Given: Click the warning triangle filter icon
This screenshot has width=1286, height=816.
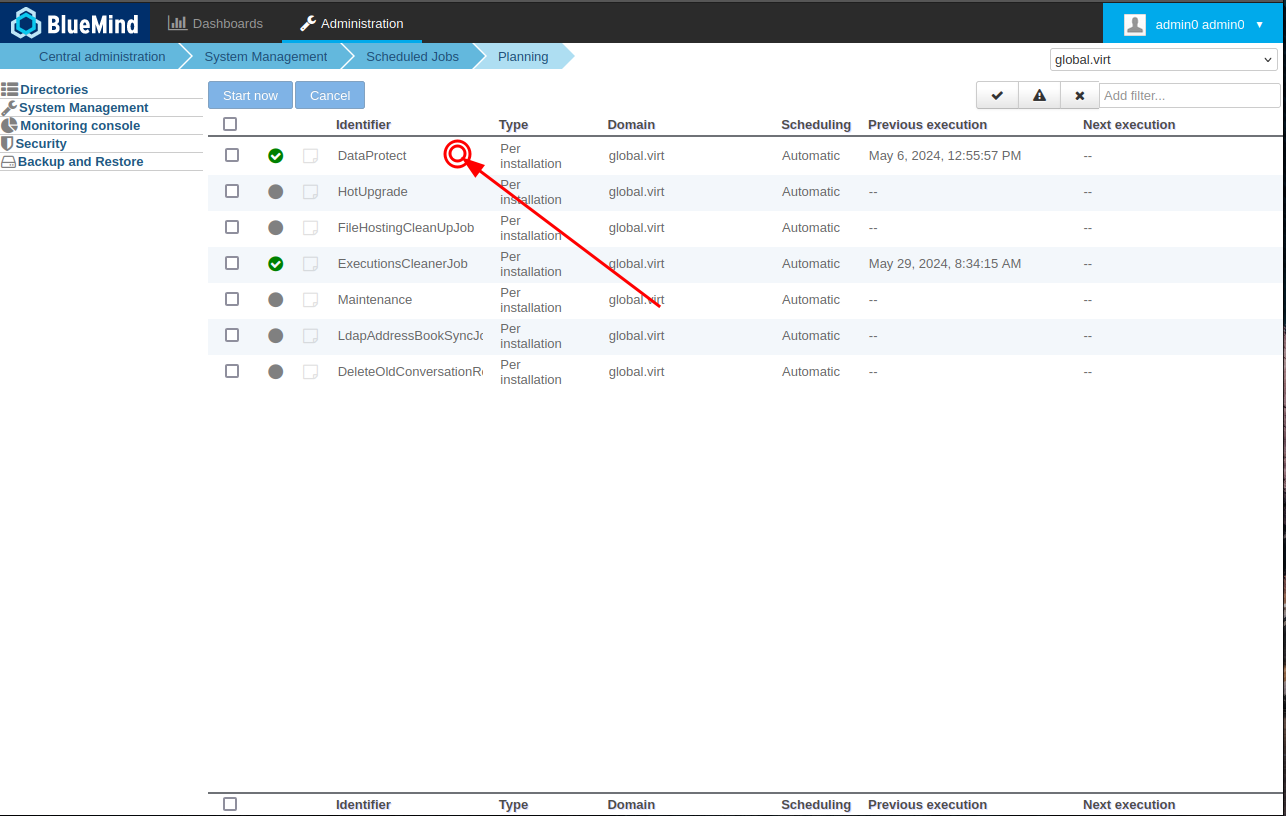Looking at the screenshot, I should tap(1039, 96).
